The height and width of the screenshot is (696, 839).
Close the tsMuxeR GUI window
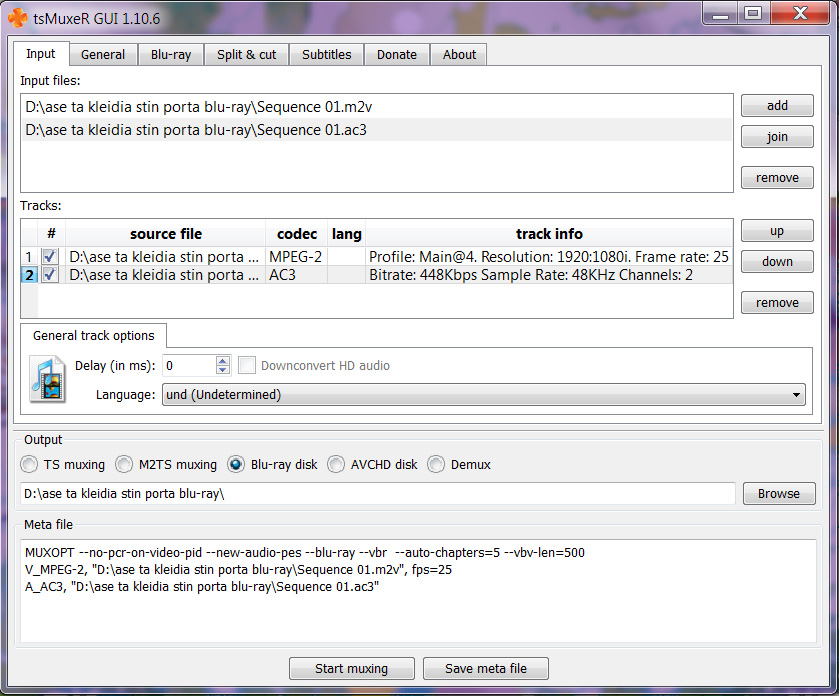coord(800,14)
